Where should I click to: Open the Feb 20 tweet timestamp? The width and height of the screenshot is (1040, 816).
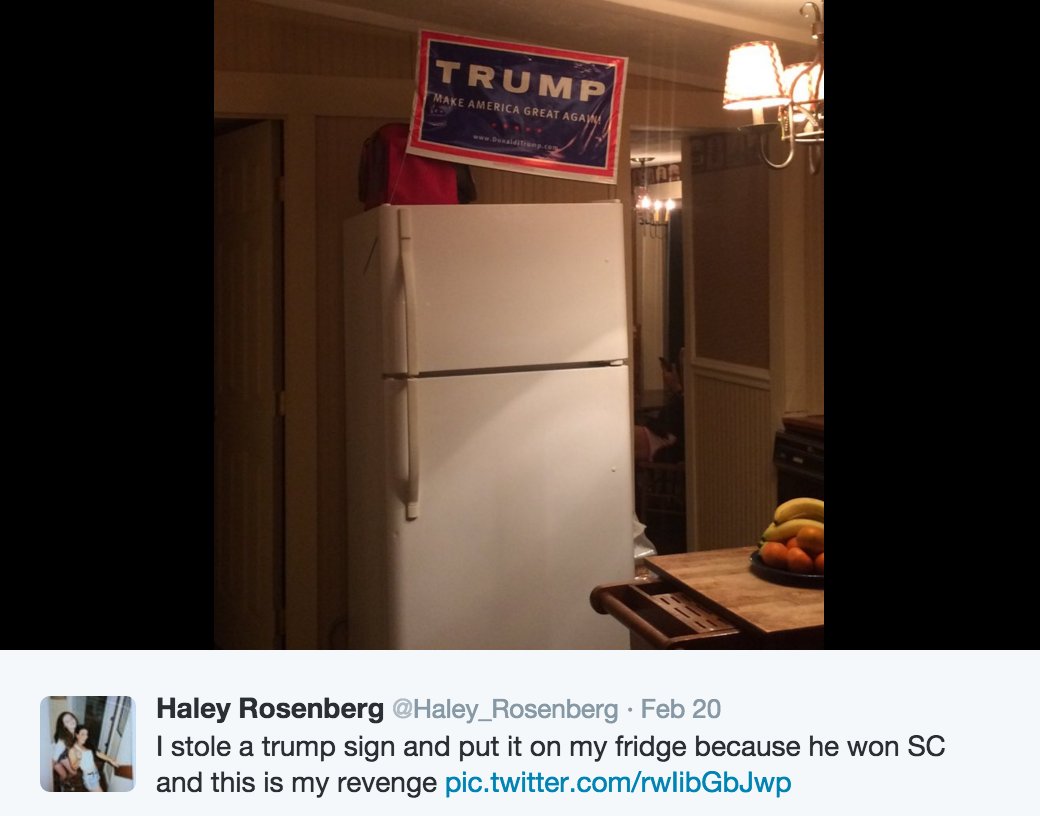[x=681, y=709]
